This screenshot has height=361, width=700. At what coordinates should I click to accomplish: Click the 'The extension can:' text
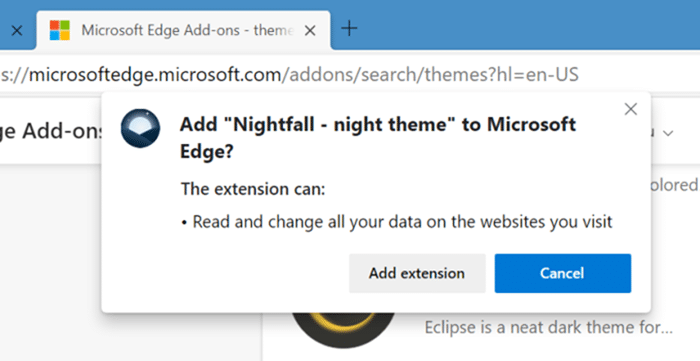(x=253, y=189)
